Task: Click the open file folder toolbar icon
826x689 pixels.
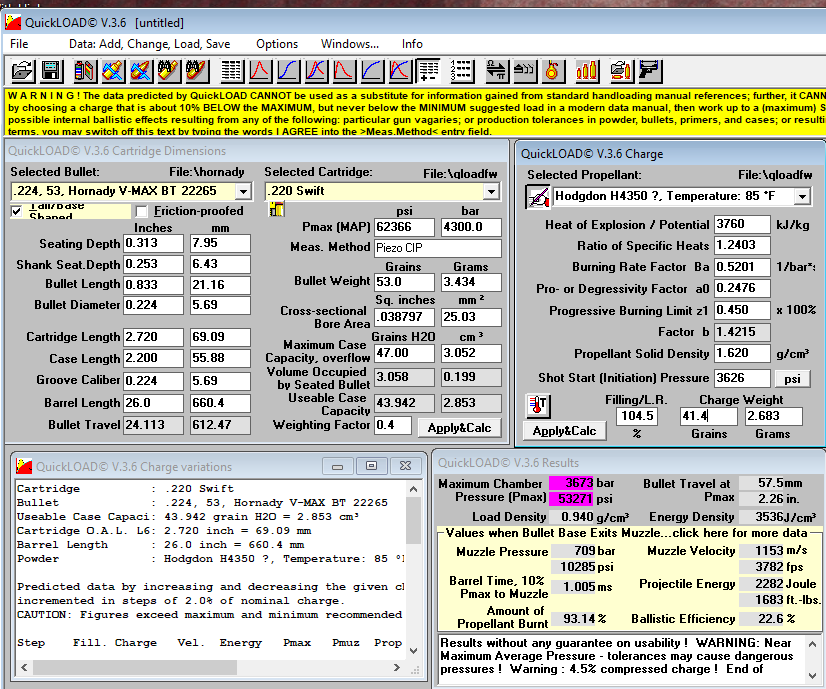Action: pyautogui.click(x=22, y=71)
